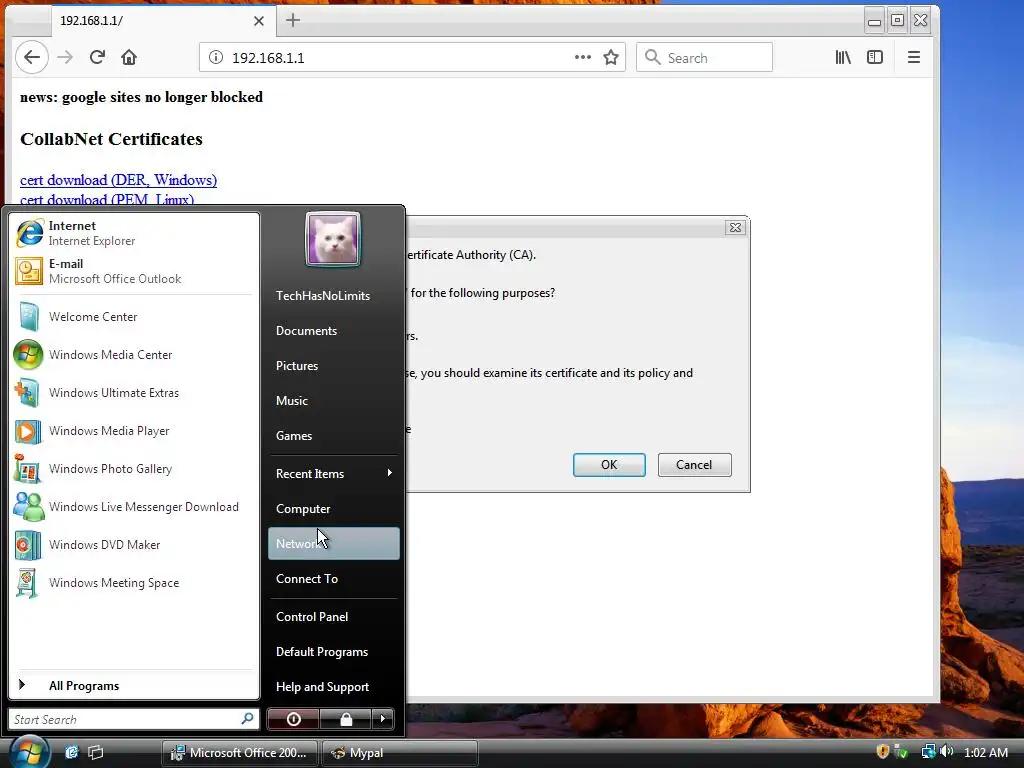
Task: Close the certificate dialog with X
Action: click(x=735, y=227)
